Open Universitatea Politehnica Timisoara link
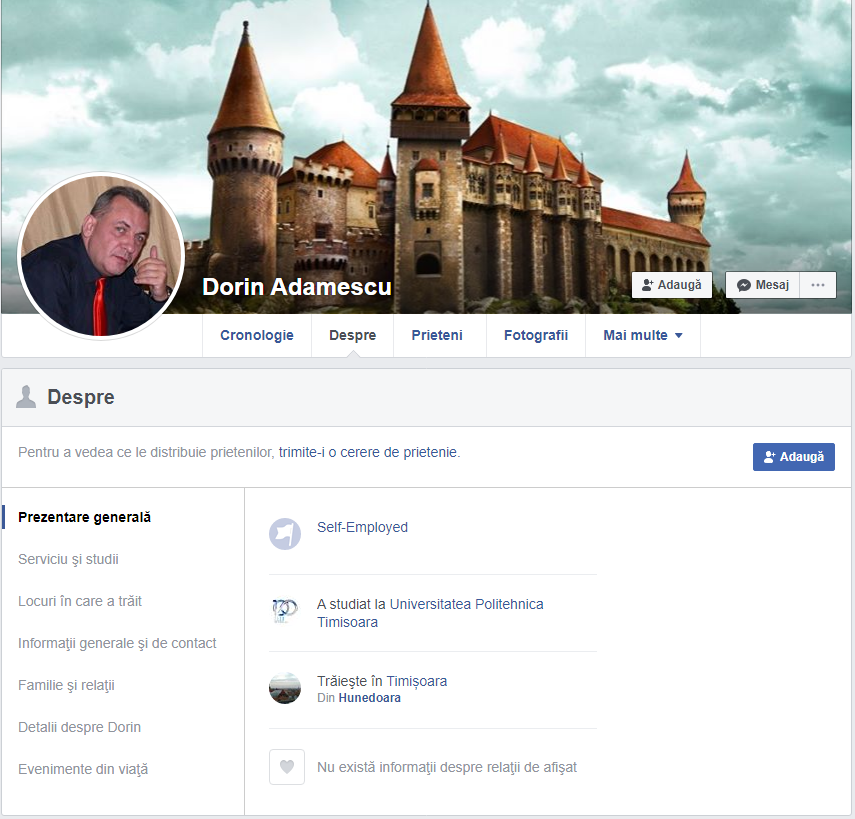The height and width of the screenshot is (819, 855). point(430,613)
